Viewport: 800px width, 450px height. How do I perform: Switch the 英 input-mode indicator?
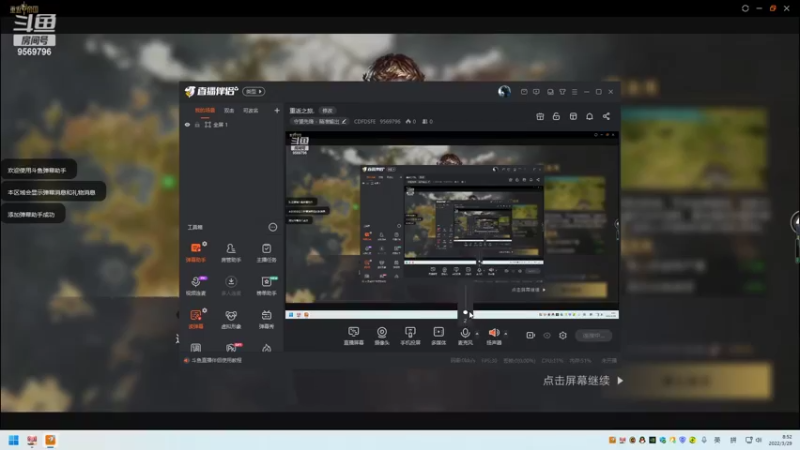click(x=717, y=440)
